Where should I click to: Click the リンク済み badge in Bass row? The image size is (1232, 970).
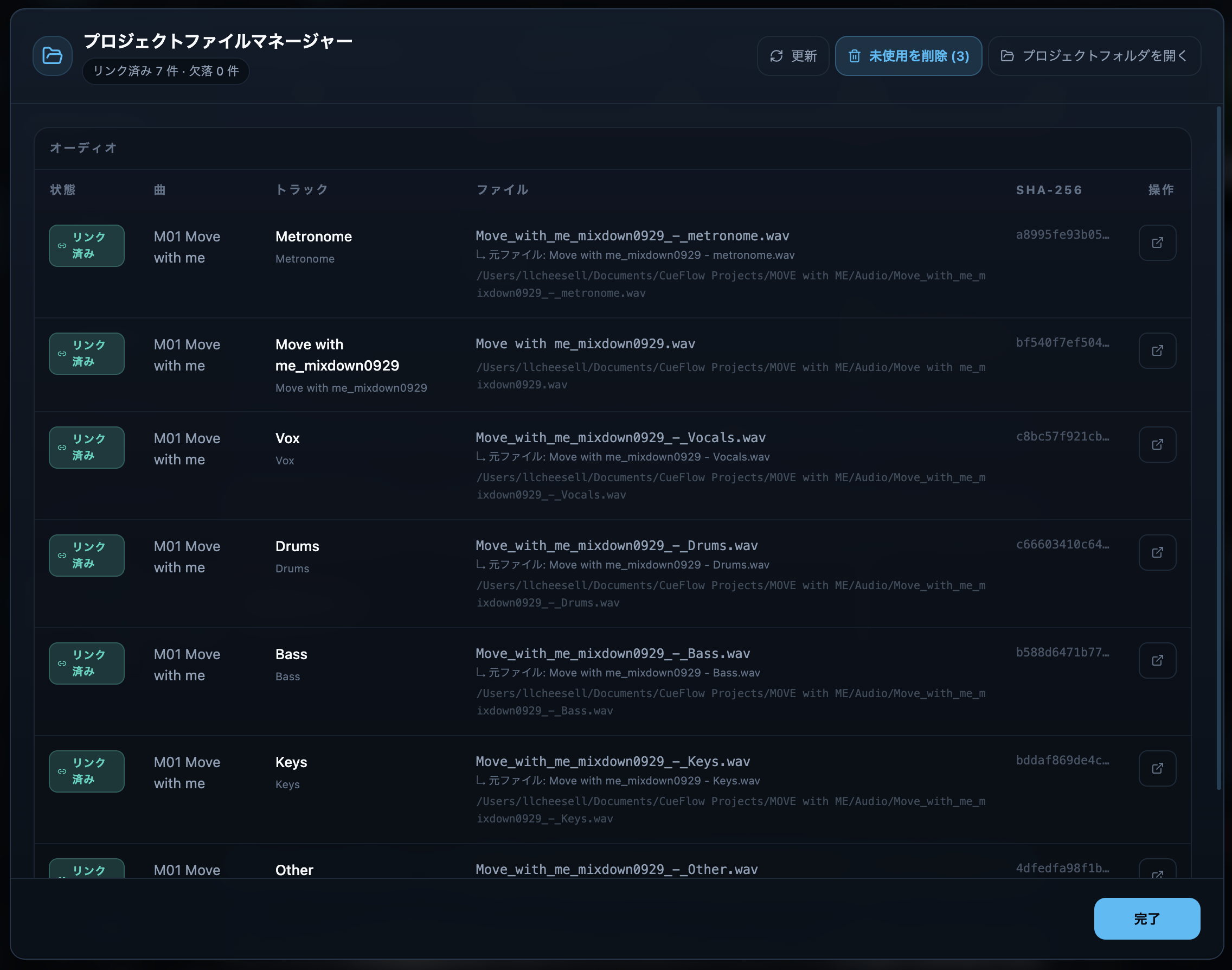coord(87,663)
